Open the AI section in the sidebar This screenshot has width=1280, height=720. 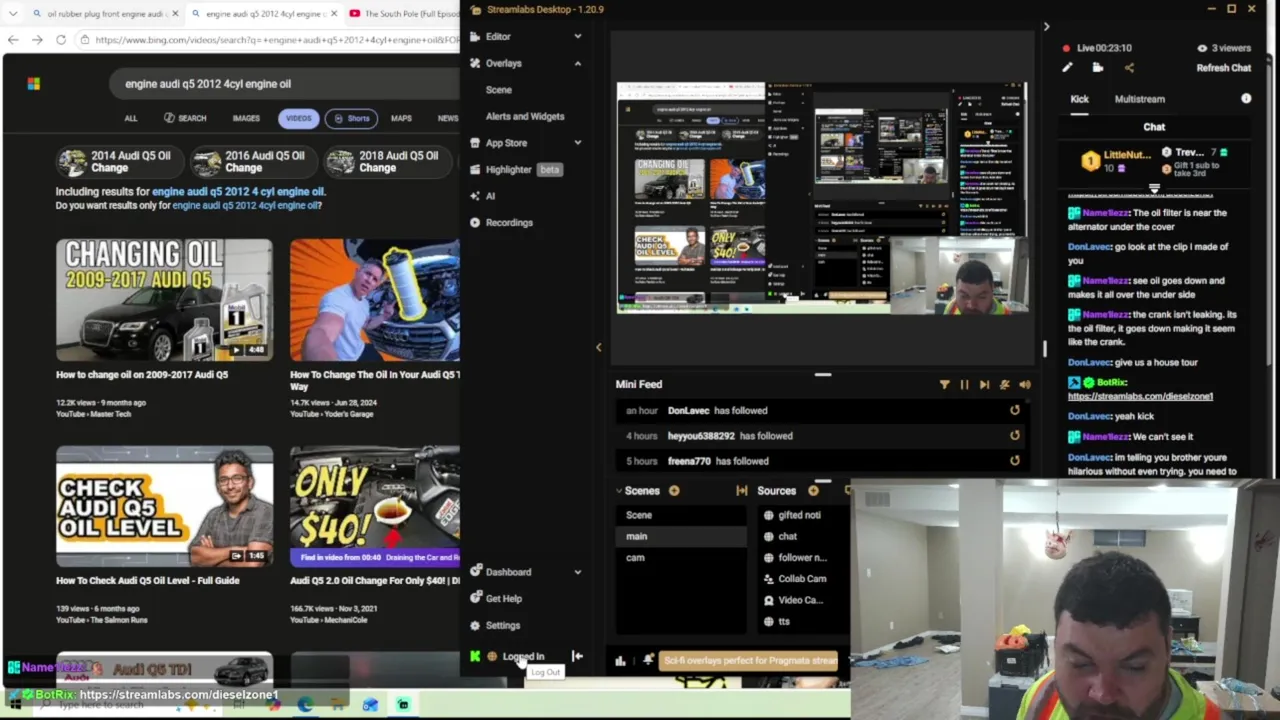[x=489, y=196]
